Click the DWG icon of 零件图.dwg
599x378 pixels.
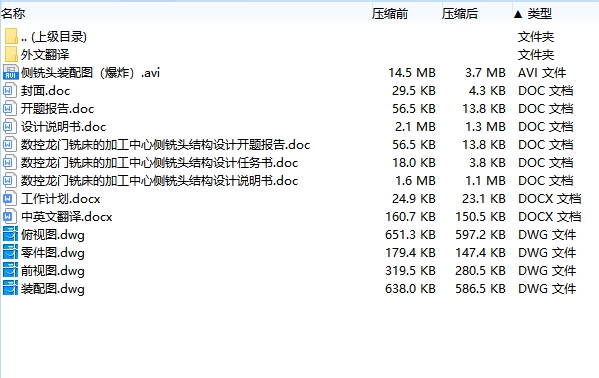point(11,253)
